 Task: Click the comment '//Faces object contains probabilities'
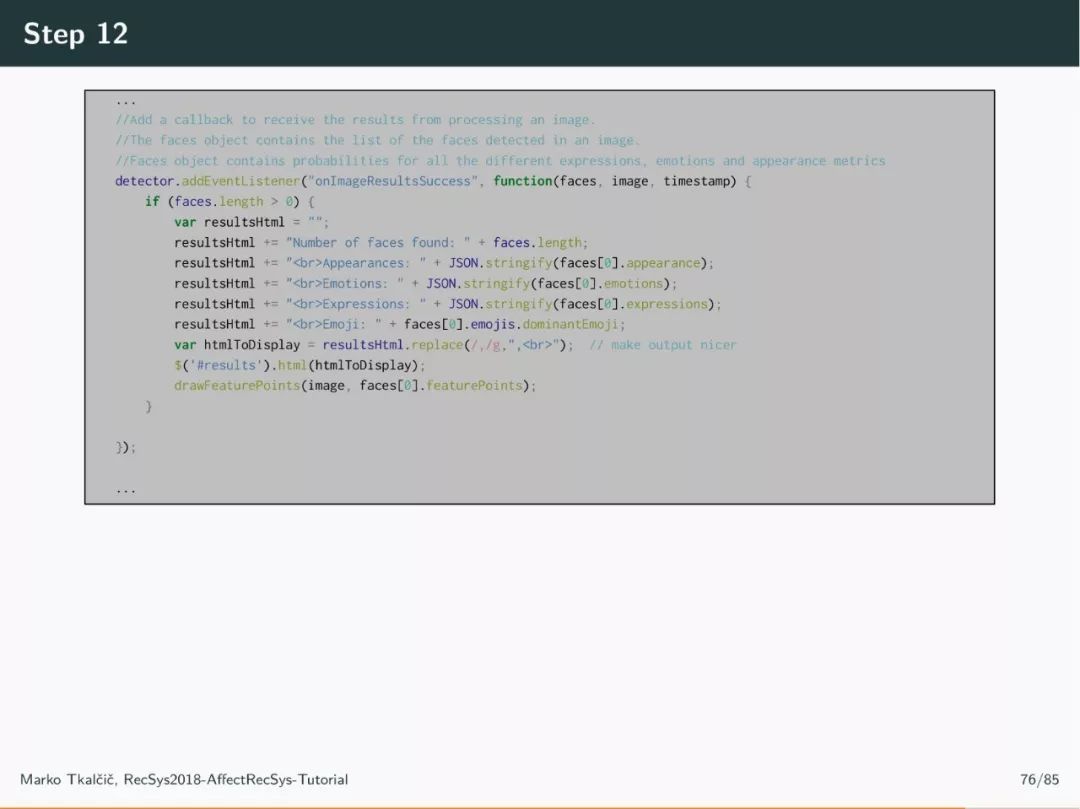500,161
